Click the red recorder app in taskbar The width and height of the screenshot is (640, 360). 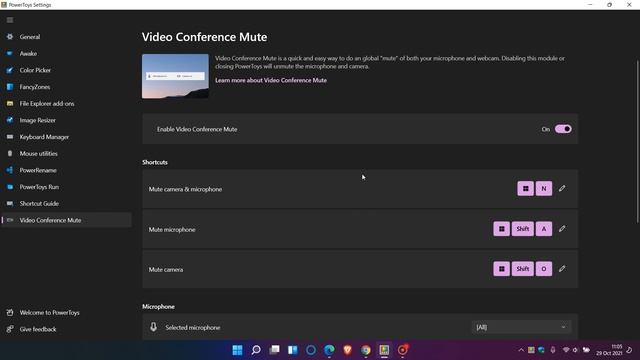(x=402, y=350)
